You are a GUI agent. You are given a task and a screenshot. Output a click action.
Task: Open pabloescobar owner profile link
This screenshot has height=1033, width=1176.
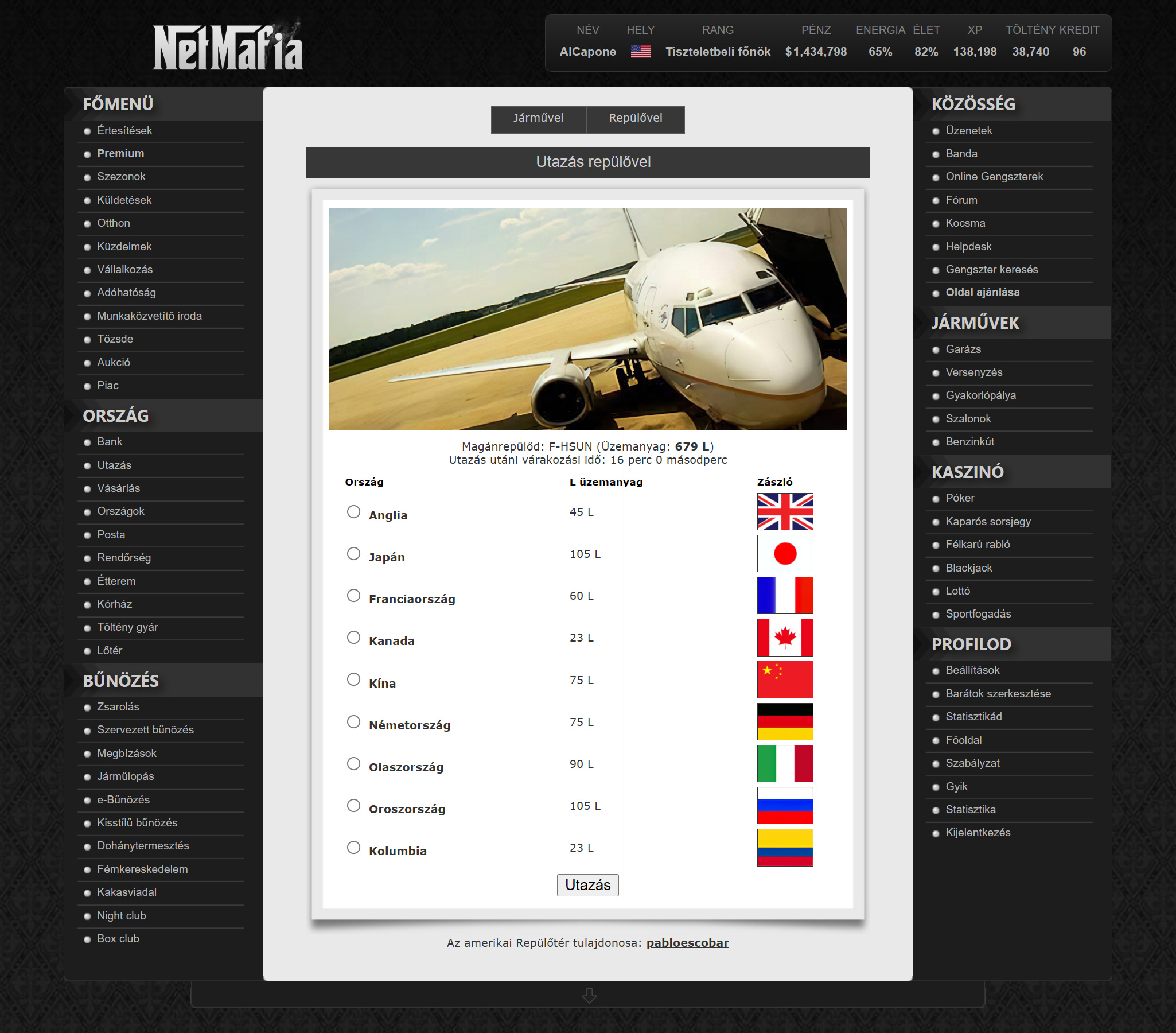click(x=687, y=943)
